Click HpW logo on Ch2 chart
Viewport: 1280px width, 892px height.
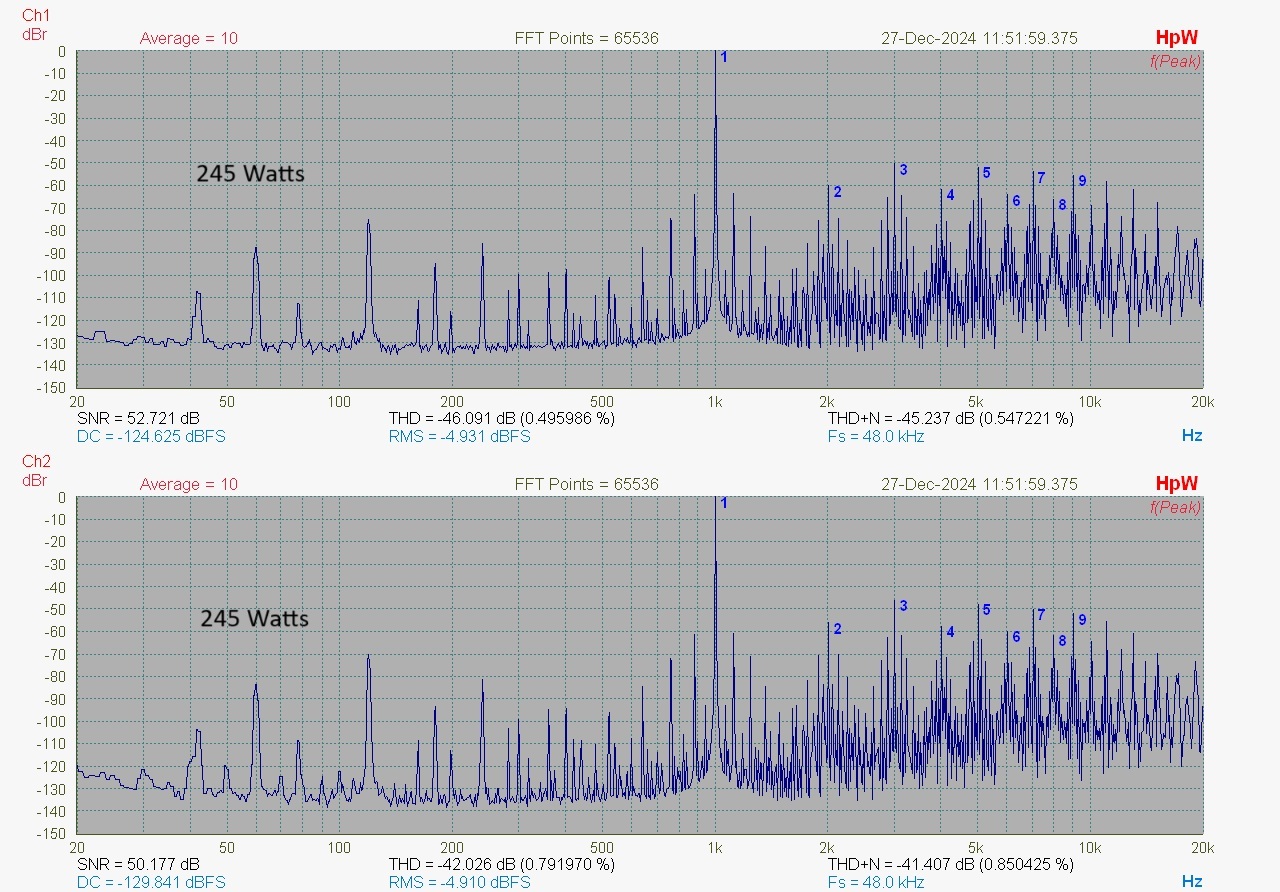(1176, 484)
